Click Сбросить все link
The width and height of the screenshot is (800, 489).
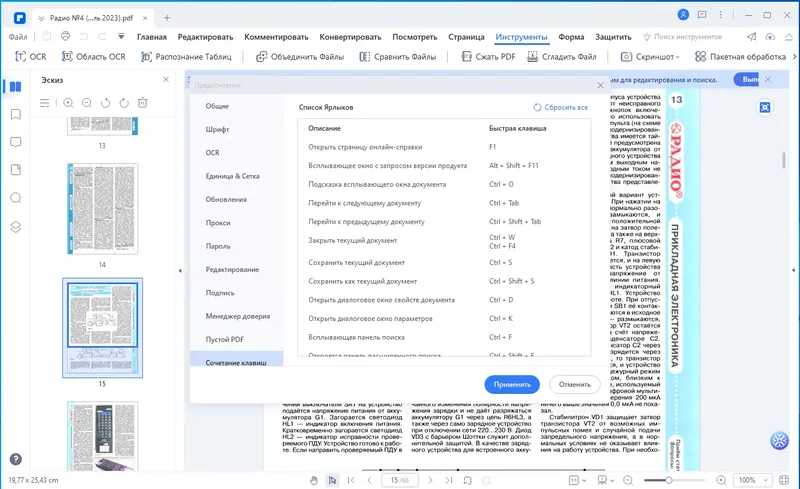(561, 107)
